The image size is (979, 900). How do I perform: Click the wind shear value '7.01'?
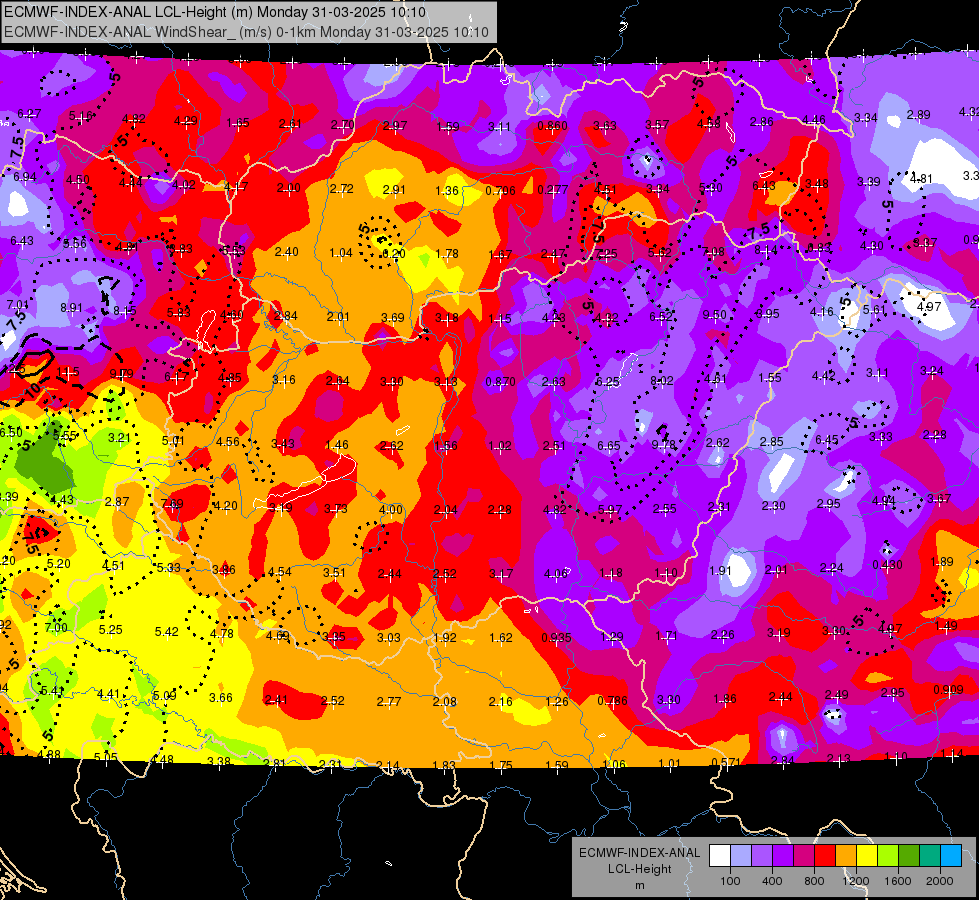17,305
